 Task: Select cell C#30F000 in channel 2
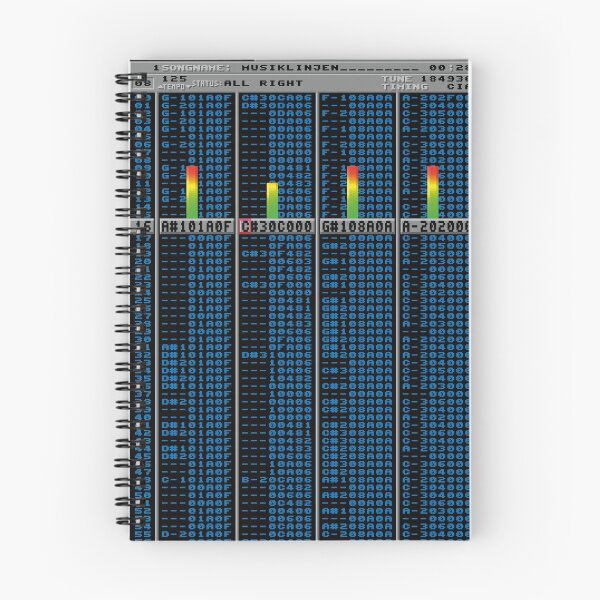(277, 285)
